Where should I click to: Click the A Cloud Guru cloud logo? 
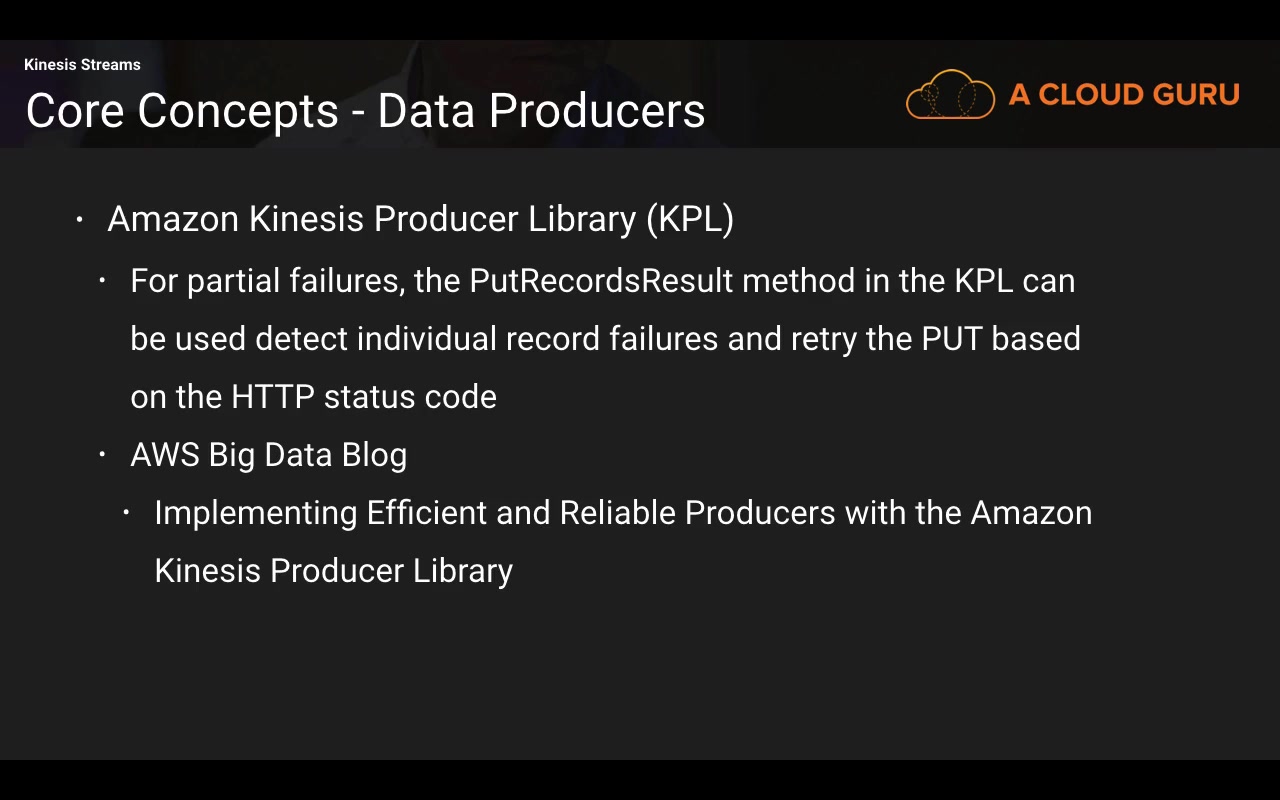950,96
